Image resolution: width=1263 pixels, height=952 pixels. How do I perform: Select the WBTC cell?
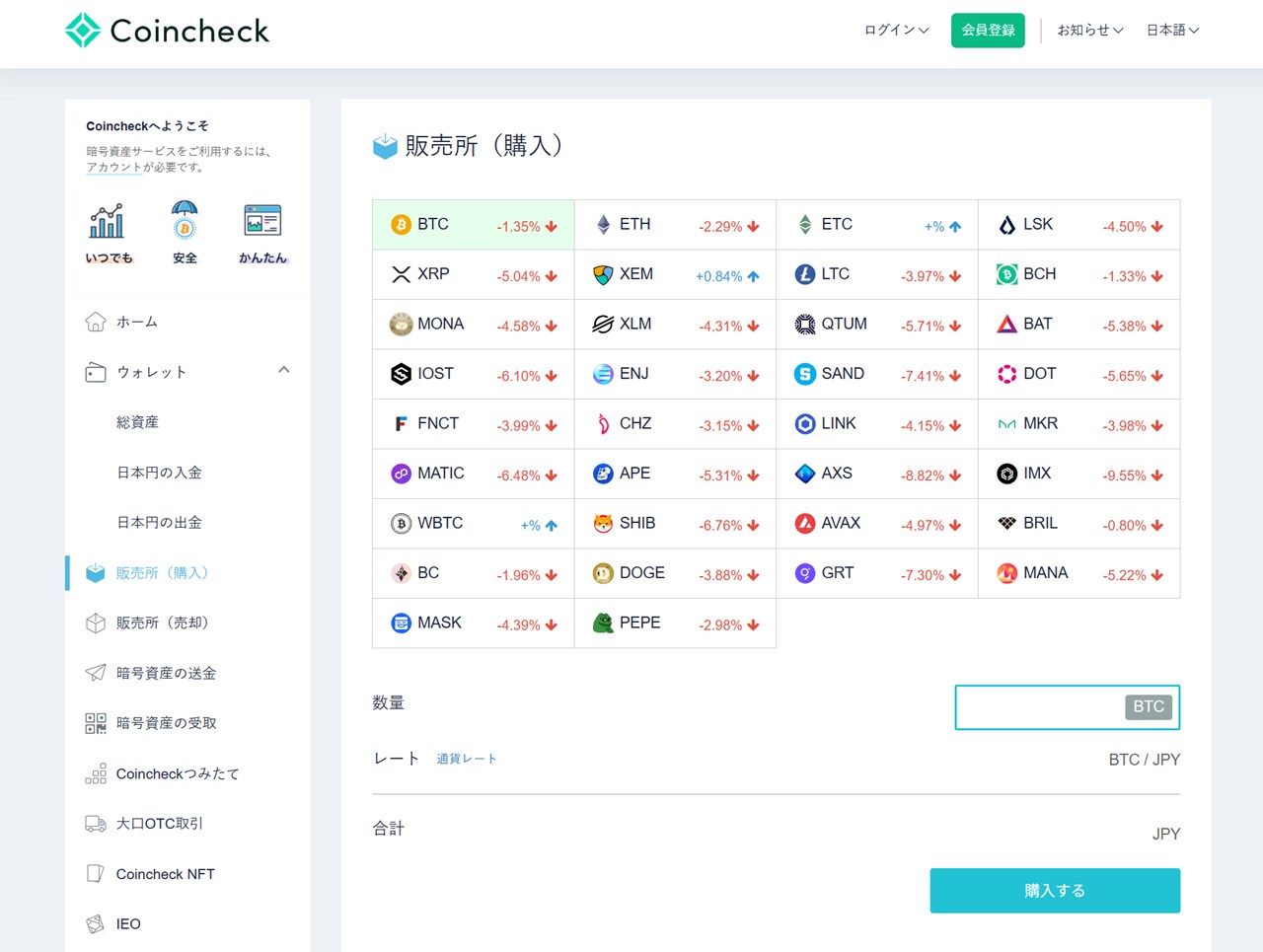[x=474, y=524]
